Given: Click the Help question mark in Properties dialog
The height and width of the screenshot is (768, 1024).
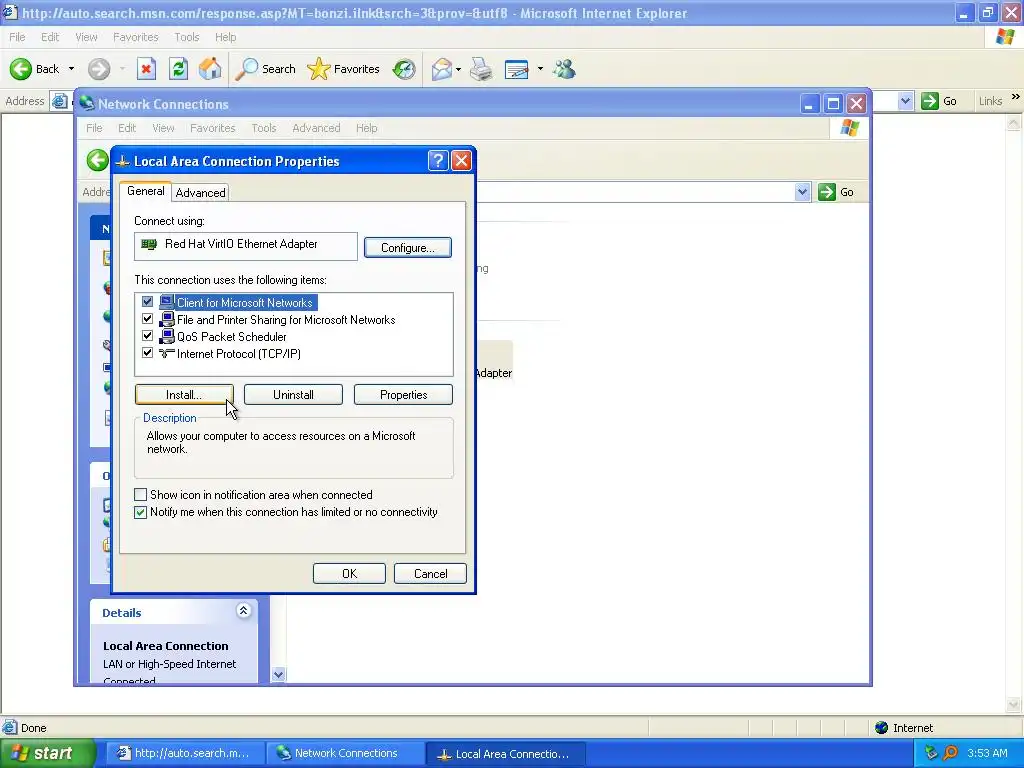Looking at the screenshot, I should (438, 161).
